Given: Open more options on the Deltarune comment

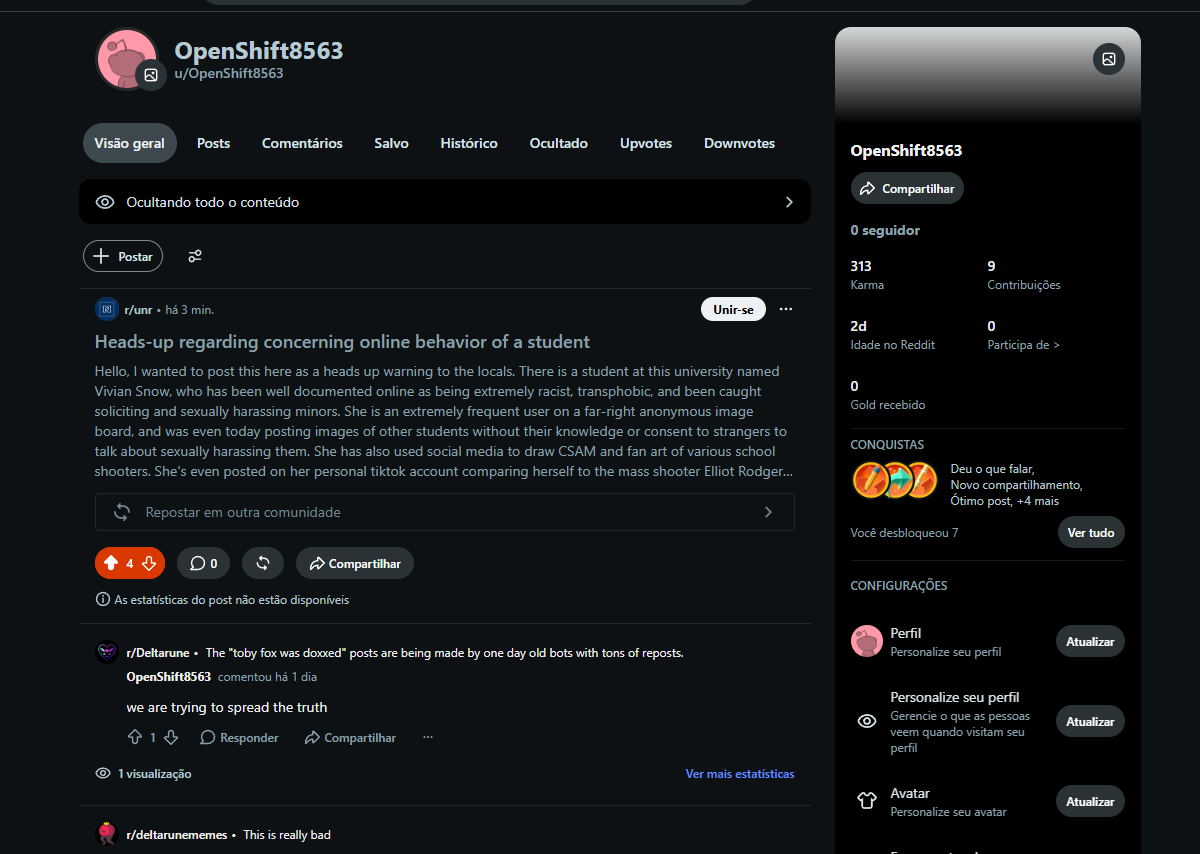Looking at the screenshot, I should coord(428,737).
